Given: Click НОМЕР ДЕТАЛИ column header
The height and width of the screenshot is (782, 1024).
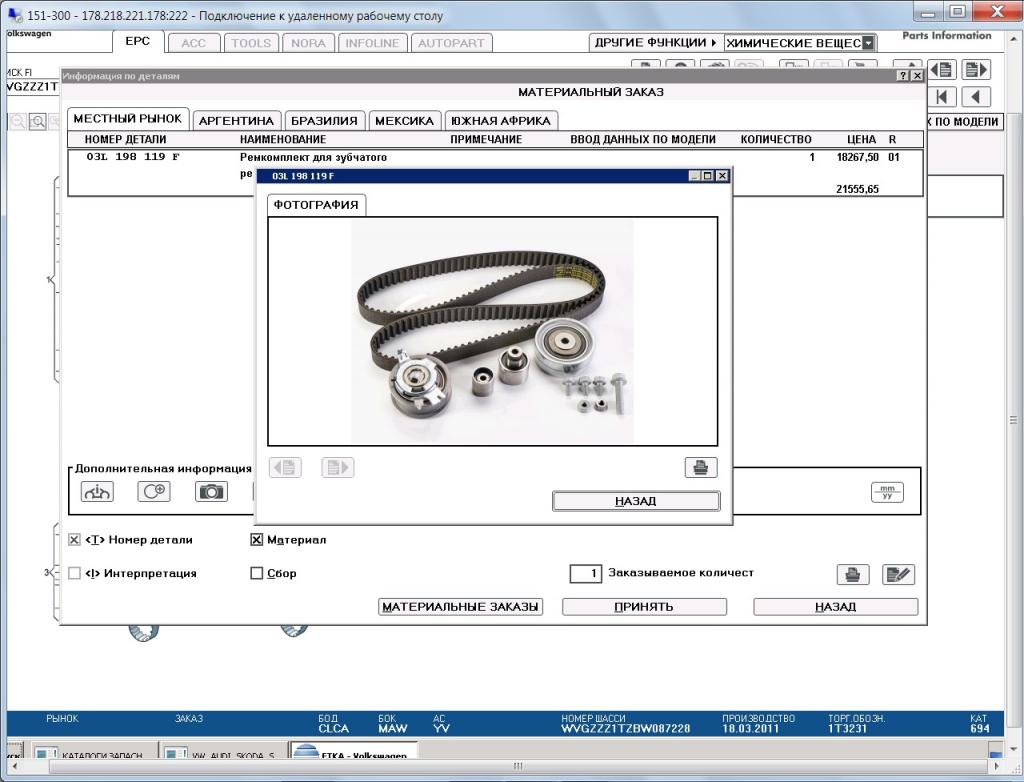Looking at the screenshot, I should [125, 139].
